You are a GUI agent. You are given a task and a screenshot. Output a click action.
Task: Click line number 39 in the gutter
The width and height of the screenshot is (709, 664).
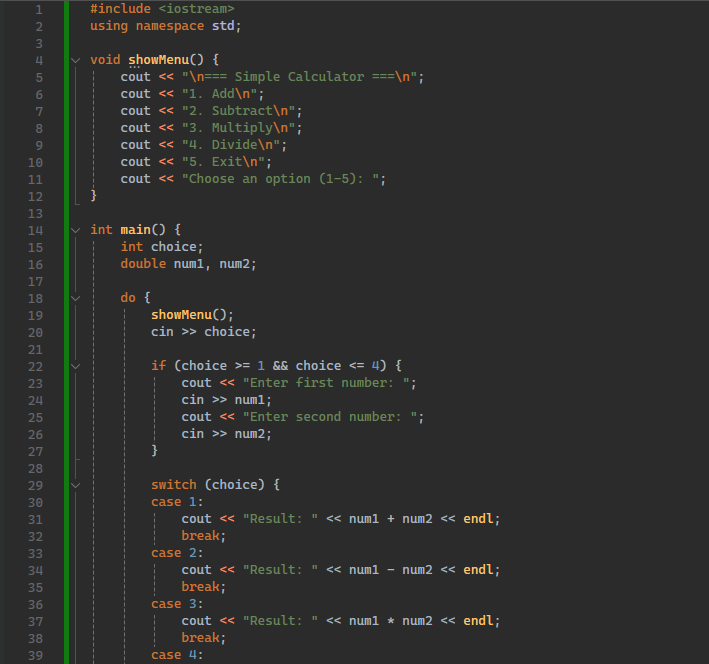pos(36,655)
